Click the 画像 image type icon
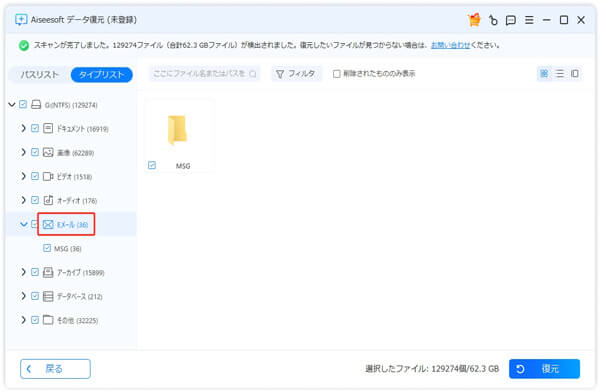 (48, 152)
